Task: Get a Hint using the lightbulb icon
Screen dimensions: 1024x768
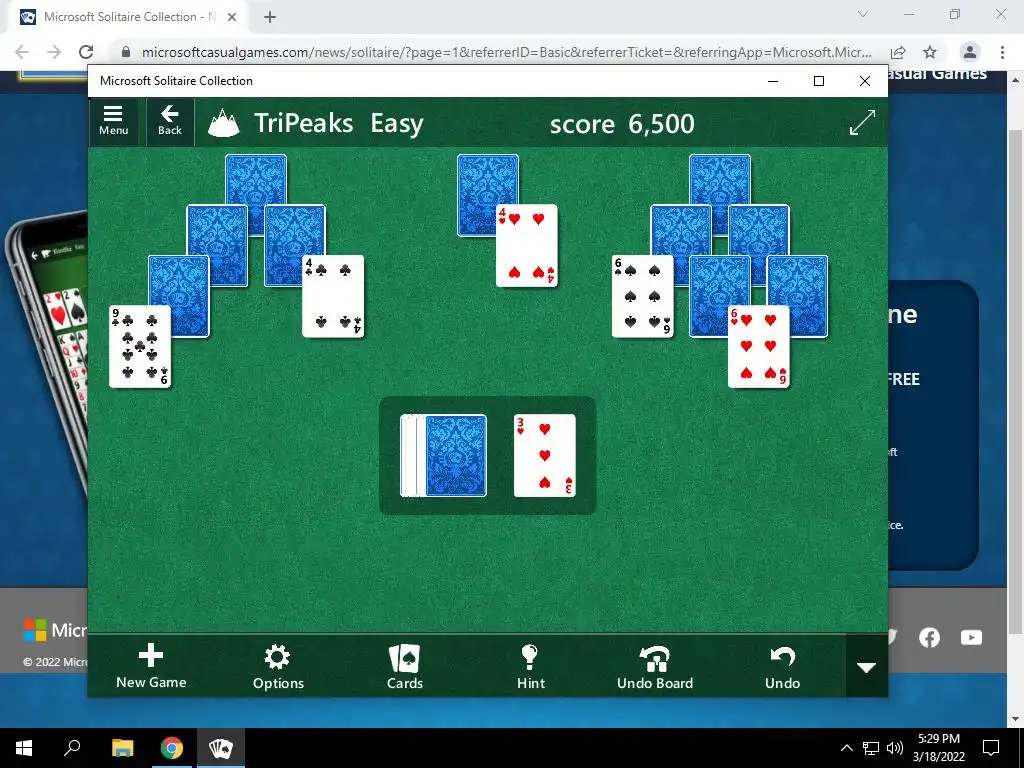Action: tap(530, 666)
